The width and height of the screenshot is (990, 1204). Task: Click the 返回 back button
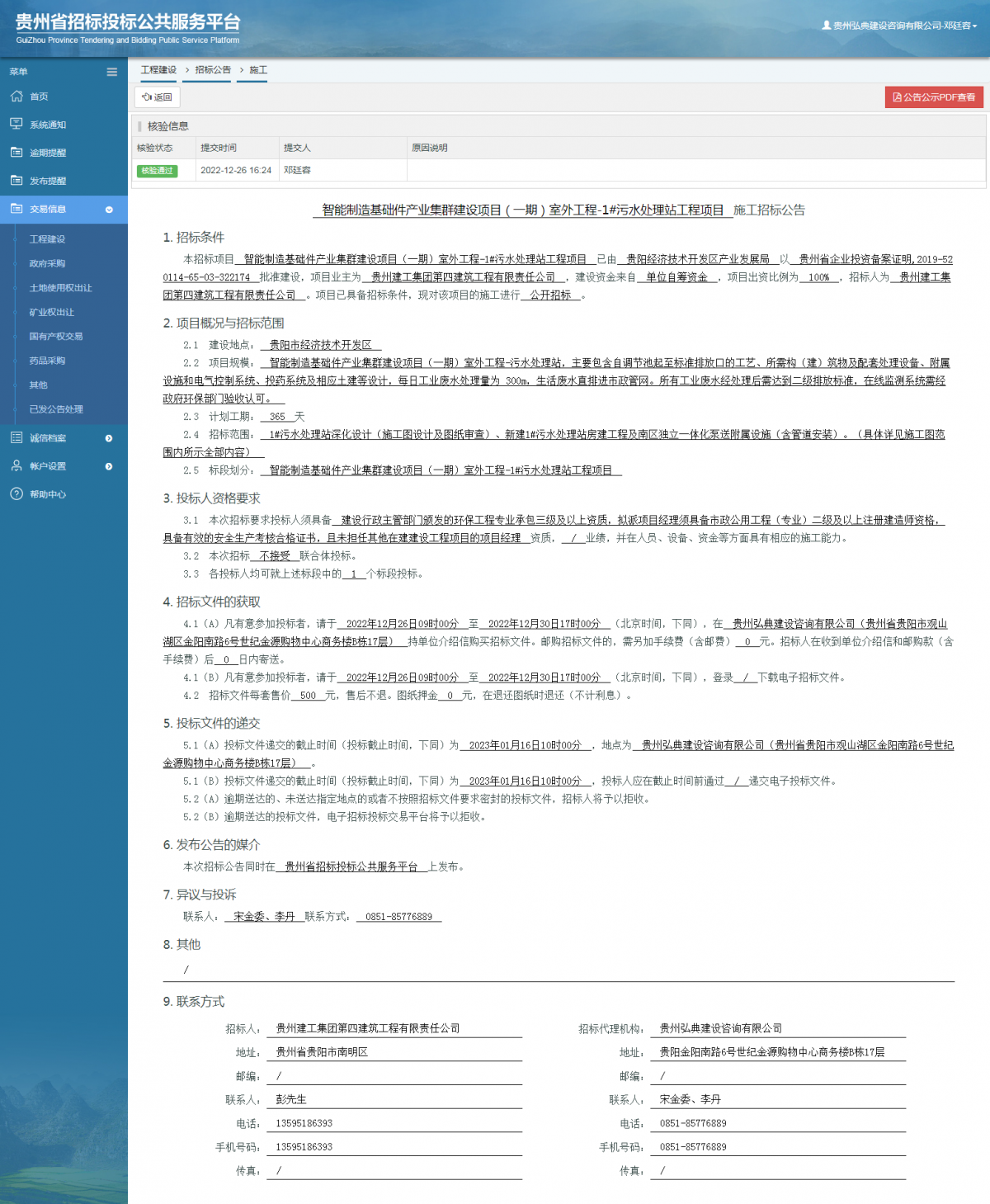(x=157, y=97)
